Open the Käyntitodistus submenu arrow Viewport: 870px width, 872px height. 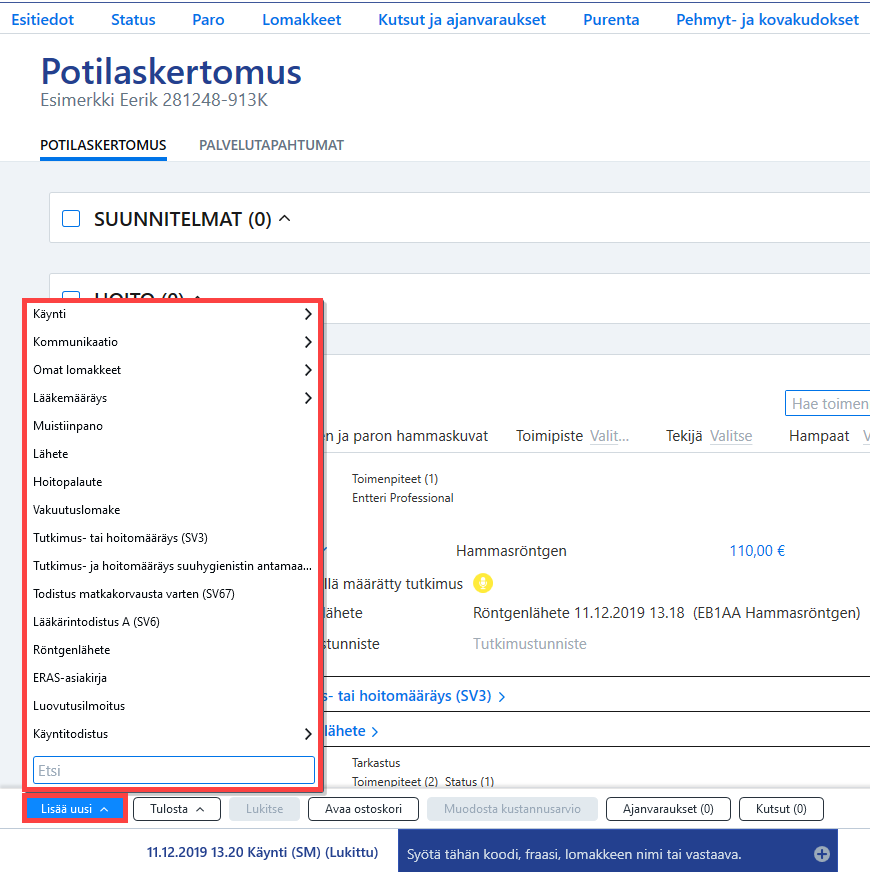[308, 734]
